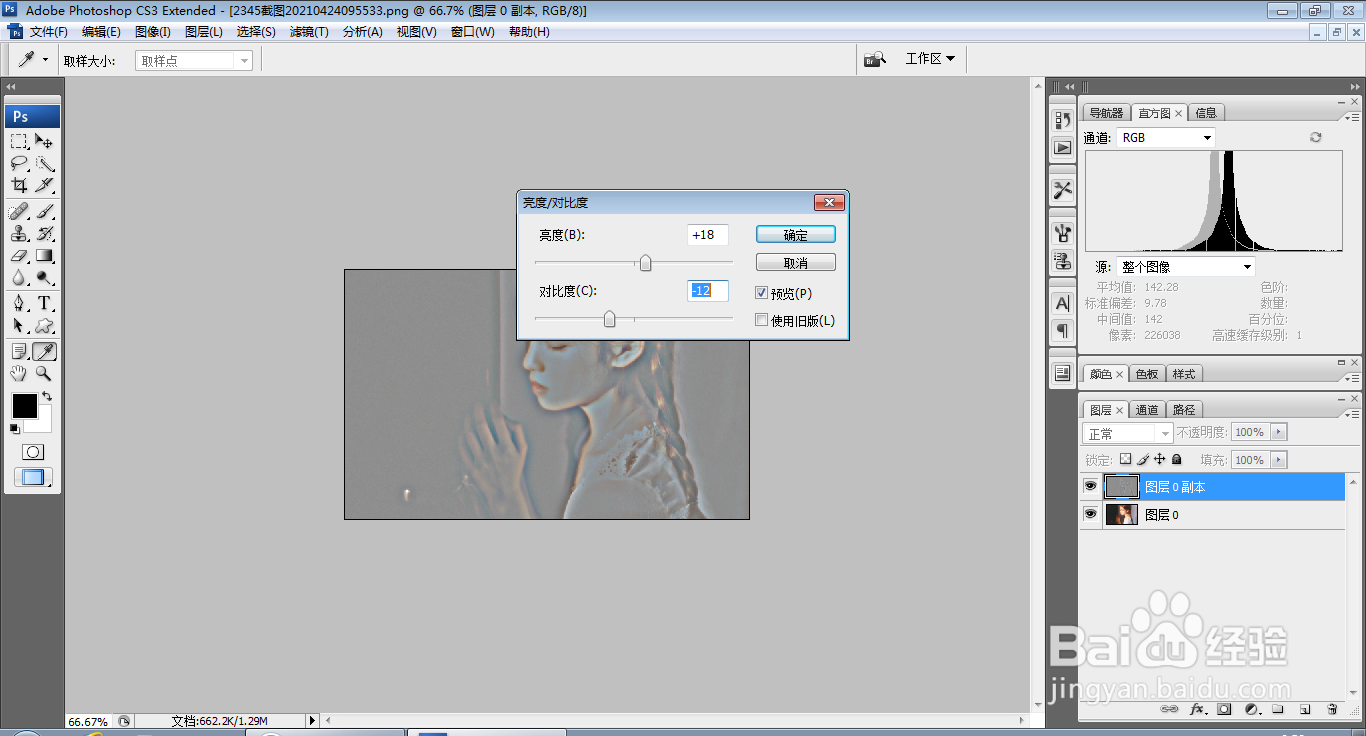
Task: Click swap foreground and background colors arrow
Action: (47, 397)
